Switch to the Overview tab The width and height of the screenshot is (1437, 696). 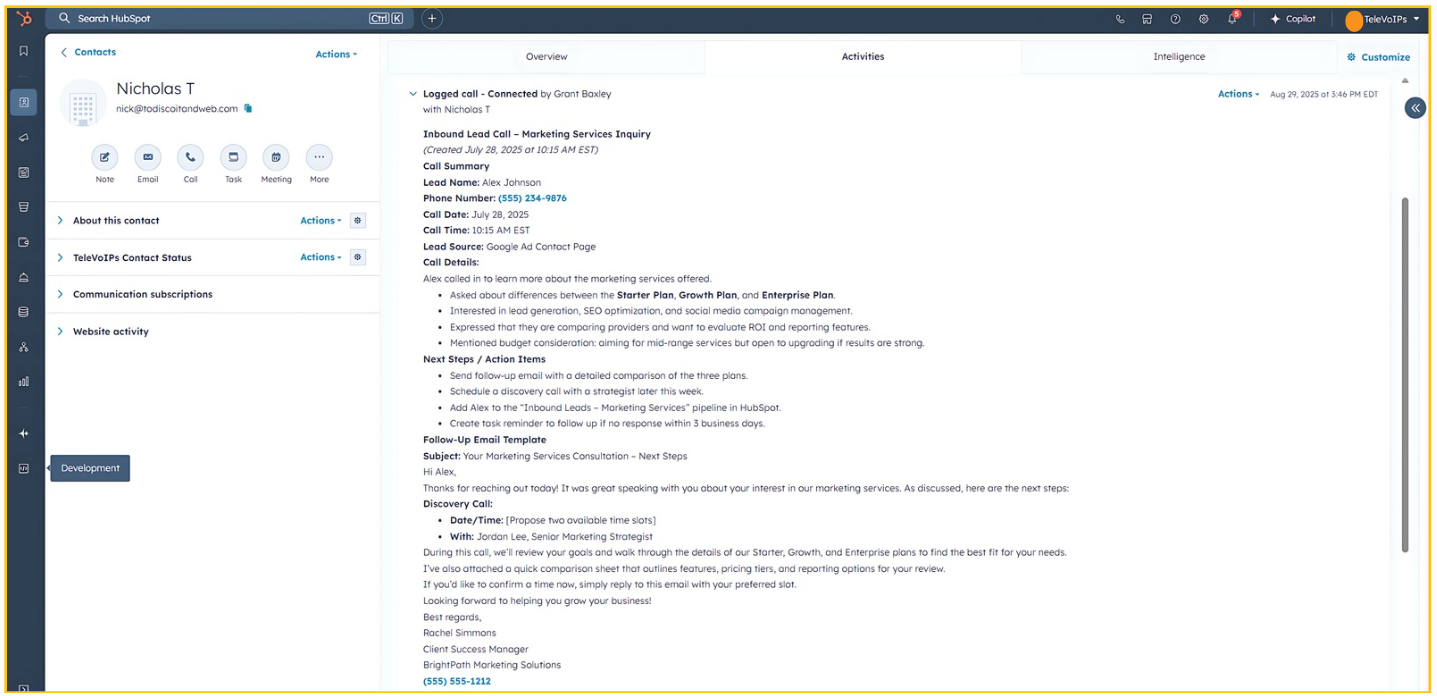546,57
